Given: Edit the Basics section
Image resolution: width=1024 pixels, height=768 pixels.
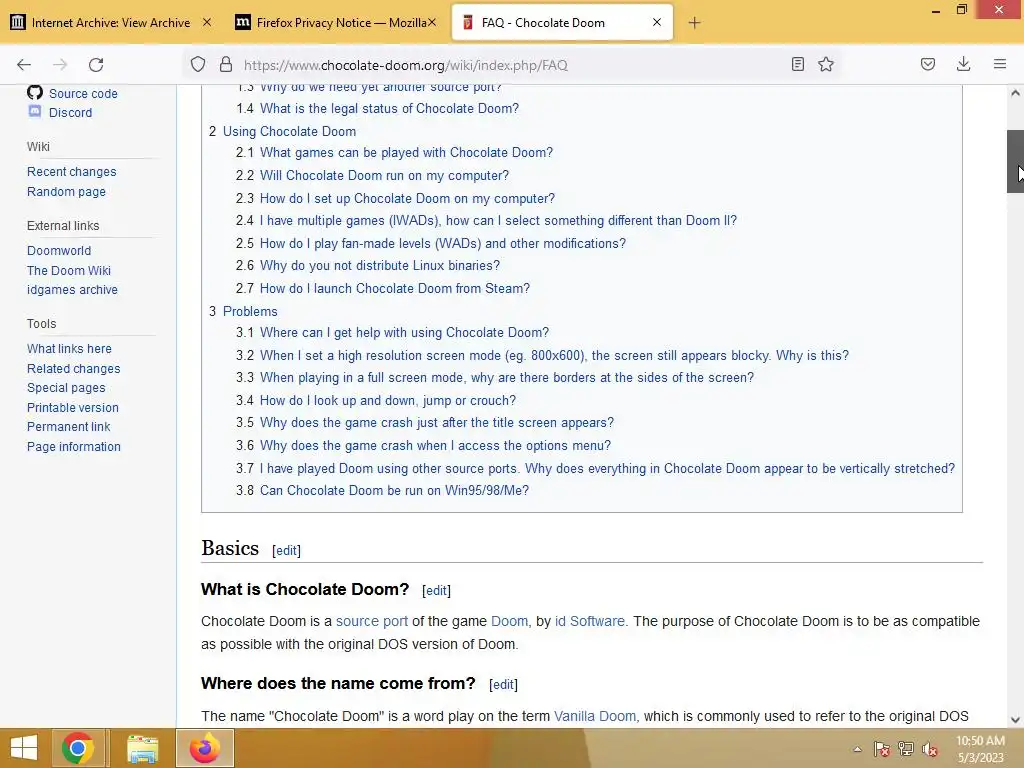Looking at the screenshot, I should pos(286,551).
